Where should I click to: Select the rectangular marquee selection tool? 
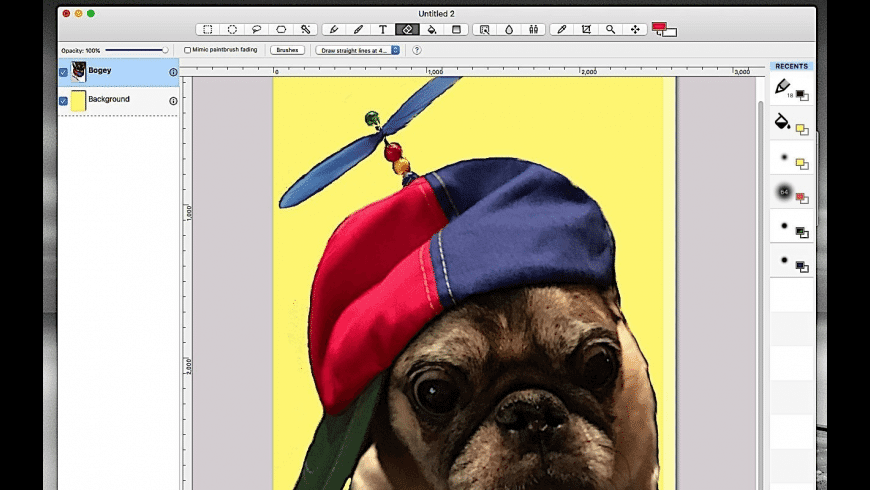pyautogui.click(x=208, y=30)
